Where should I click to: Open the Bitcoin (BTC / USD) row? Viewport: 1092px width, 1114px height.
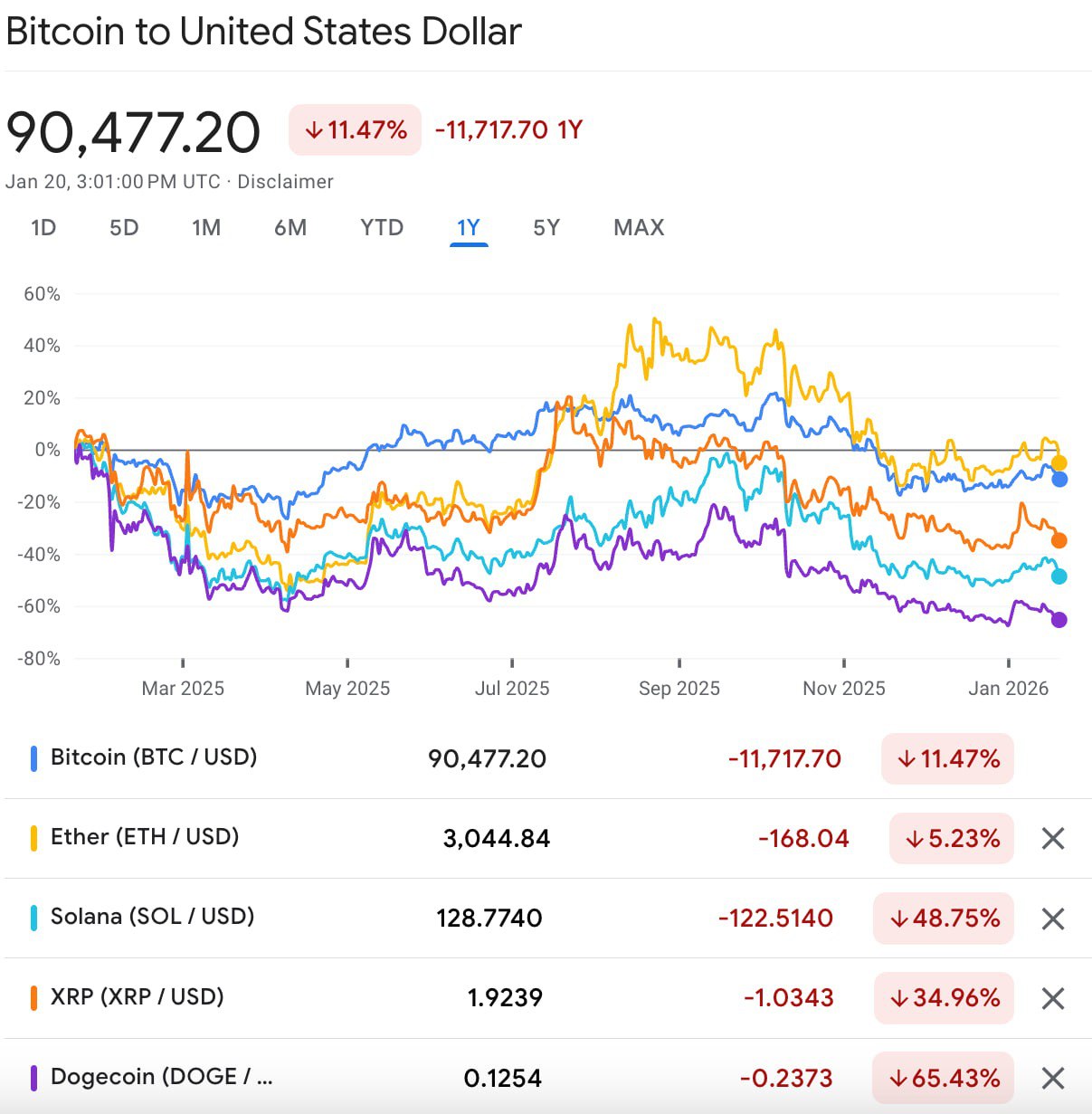(154, 757)
